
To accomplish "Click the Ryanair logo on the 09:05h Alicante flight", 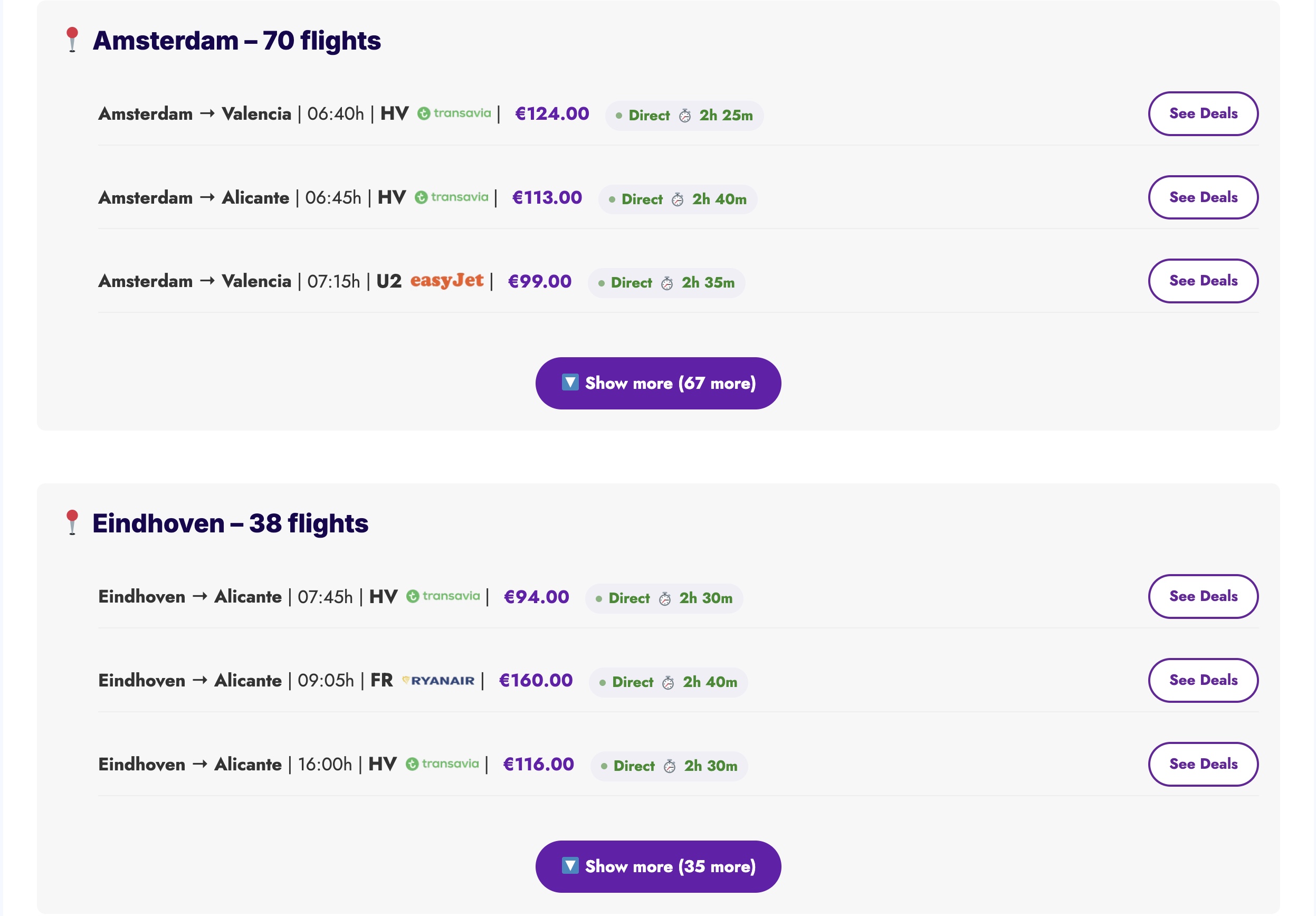I will [x=440, y=680].
